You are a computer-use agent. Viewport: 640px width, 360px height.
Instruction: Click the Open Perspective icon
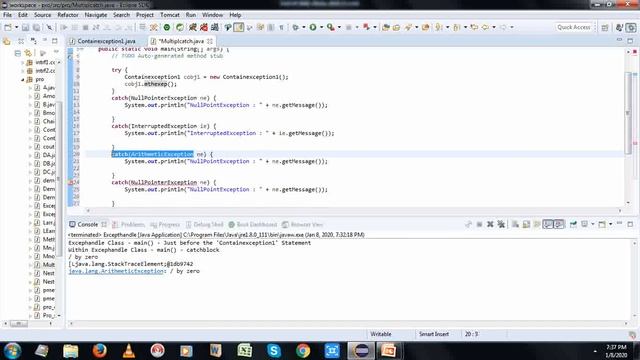[x=605, y=27]
